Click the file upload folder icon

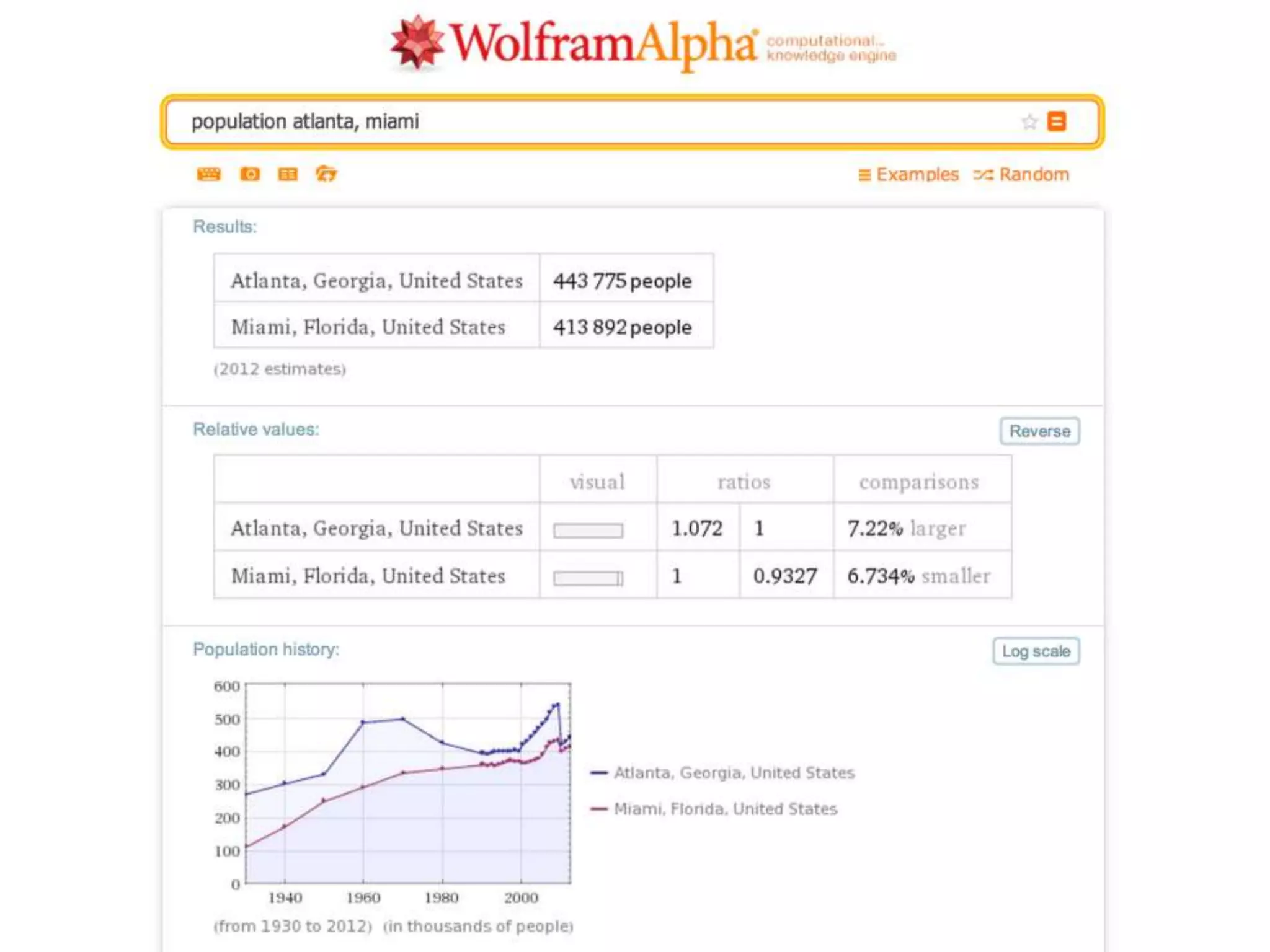tap(326, 174)
